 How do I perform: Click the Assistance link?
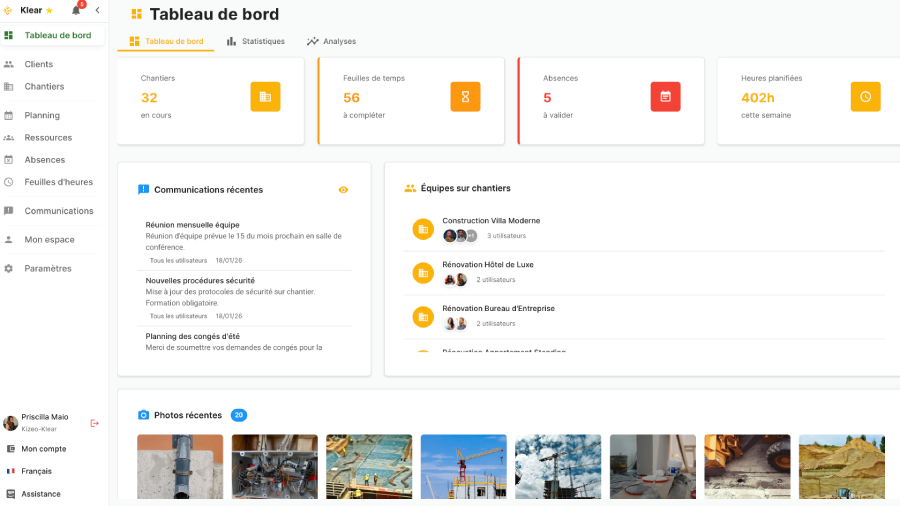[x=41, y=494]
